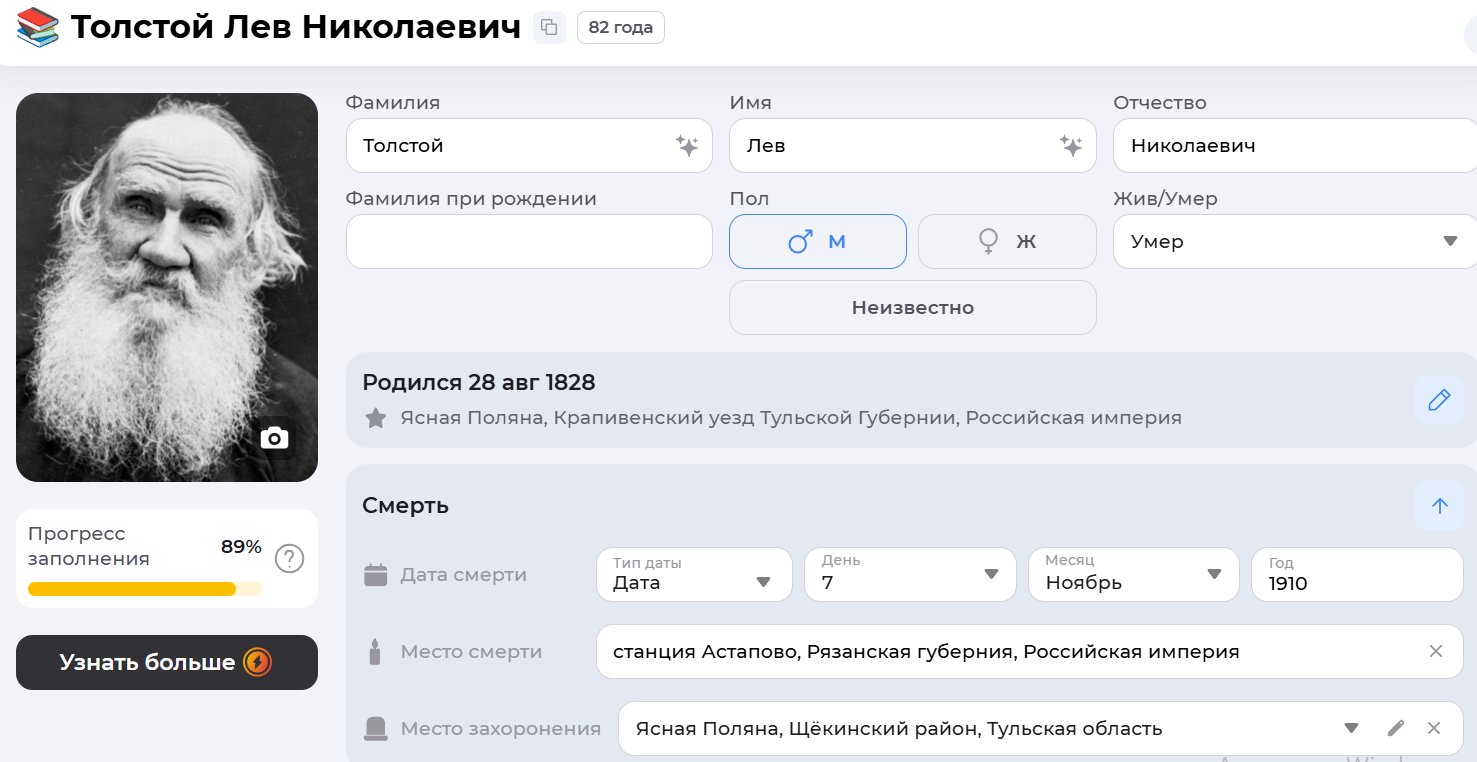This screenshot has width=1477, height=762.
Task: Click the Толстой Лев Николаевич page title
Action: (x=296, y=27)
